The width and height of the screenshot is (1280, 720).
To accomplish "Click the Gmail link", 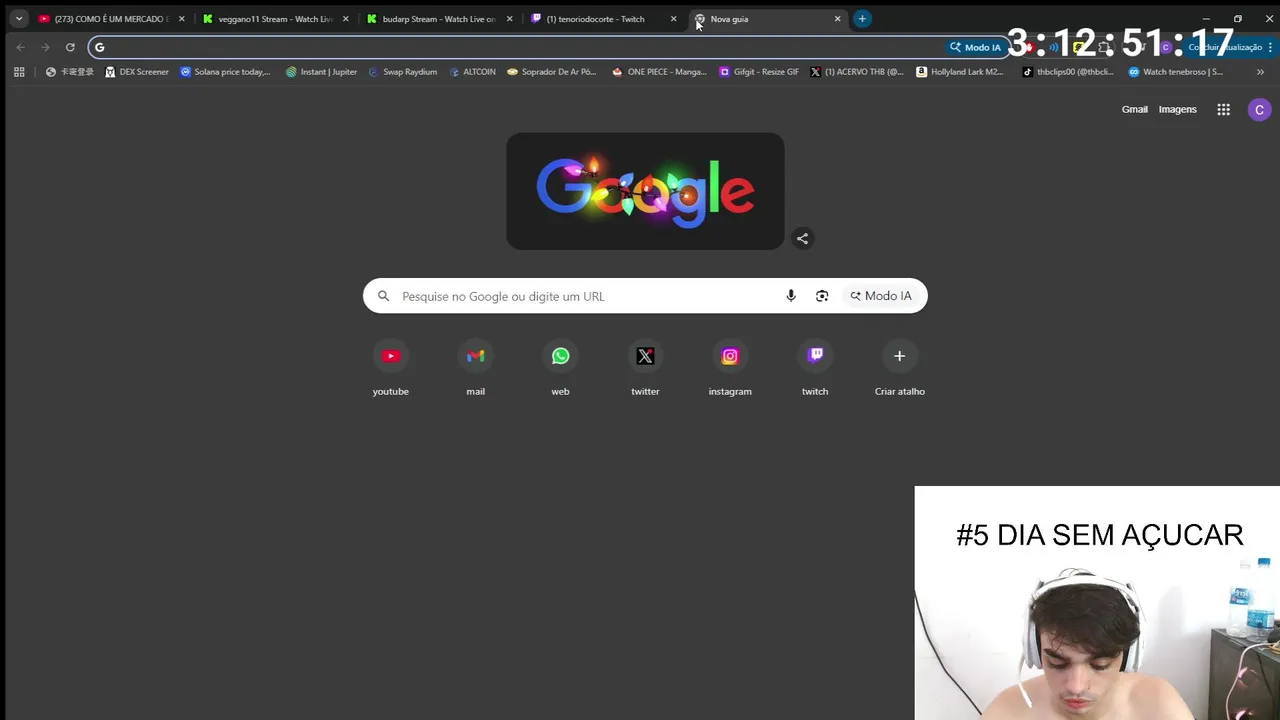I will click(x=1134, y=110).
